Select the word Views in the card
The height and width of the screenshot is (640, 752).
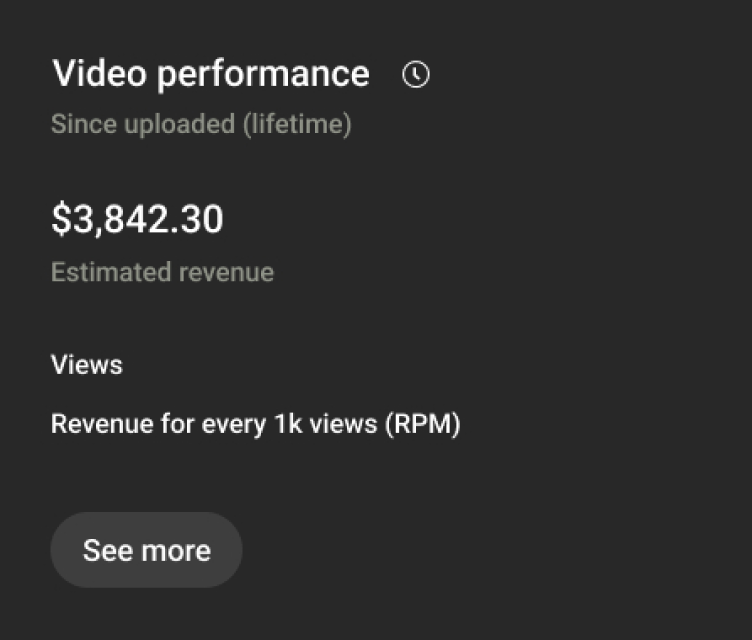pos(87,365)
